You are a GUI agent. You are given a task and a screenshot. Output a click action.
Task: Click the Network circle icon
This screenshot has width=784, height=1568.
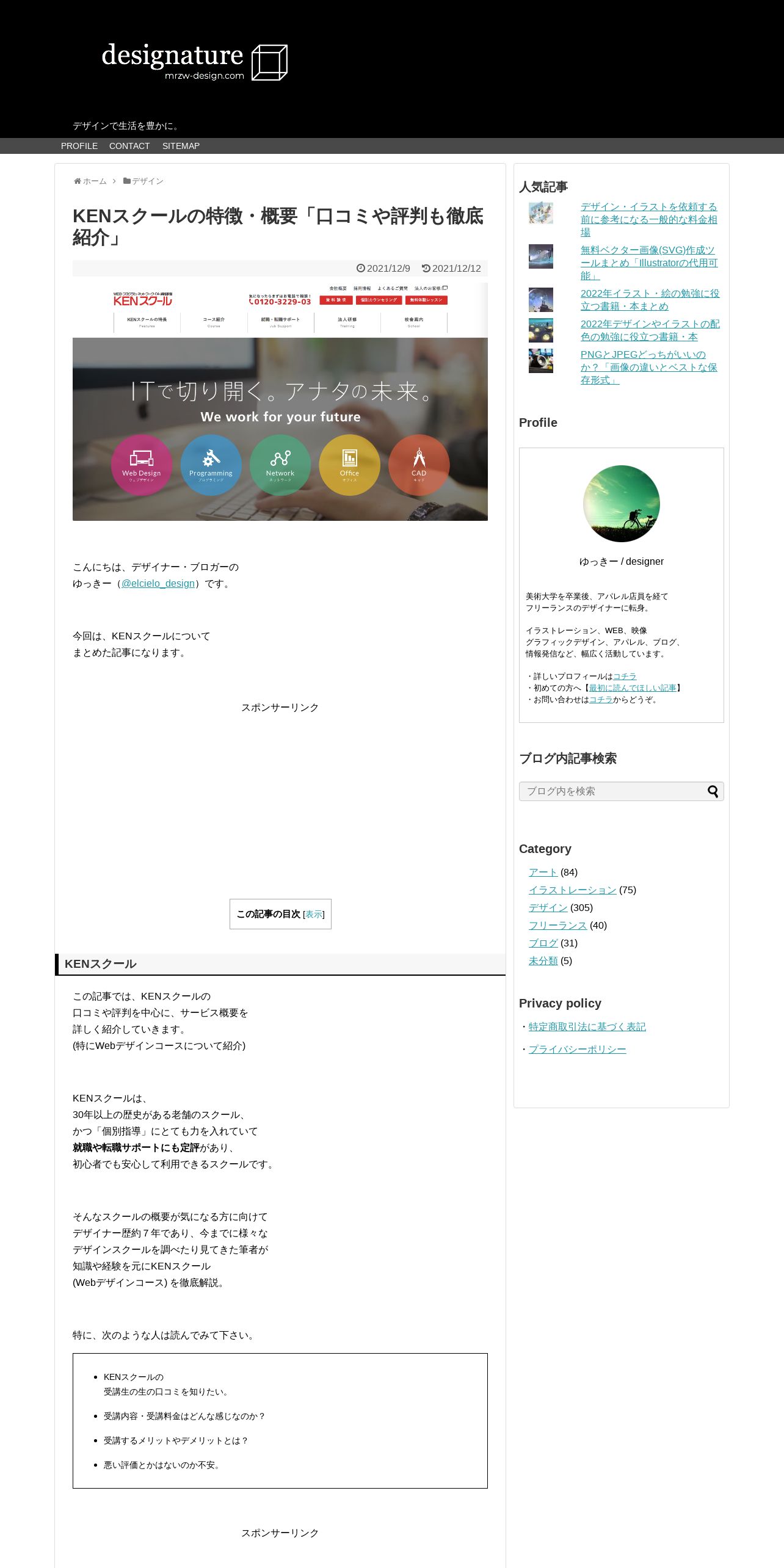pyautogui.click(x=280, y=465)
